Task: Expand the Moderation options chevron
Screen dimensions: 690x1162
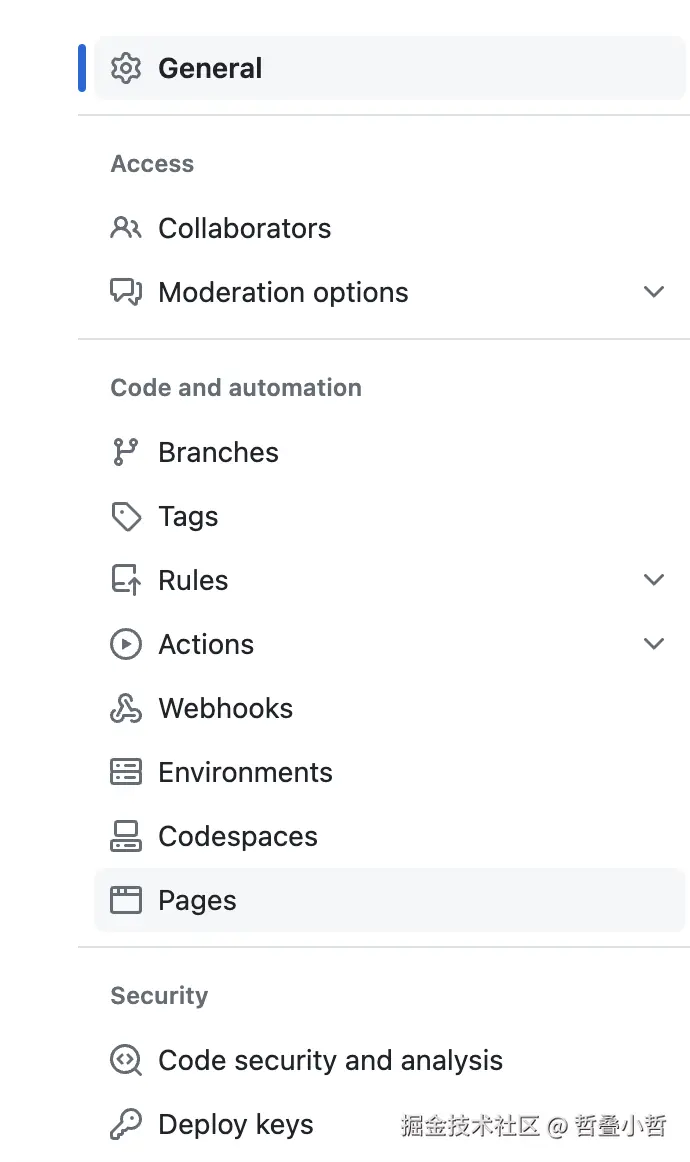Action: 654,292
